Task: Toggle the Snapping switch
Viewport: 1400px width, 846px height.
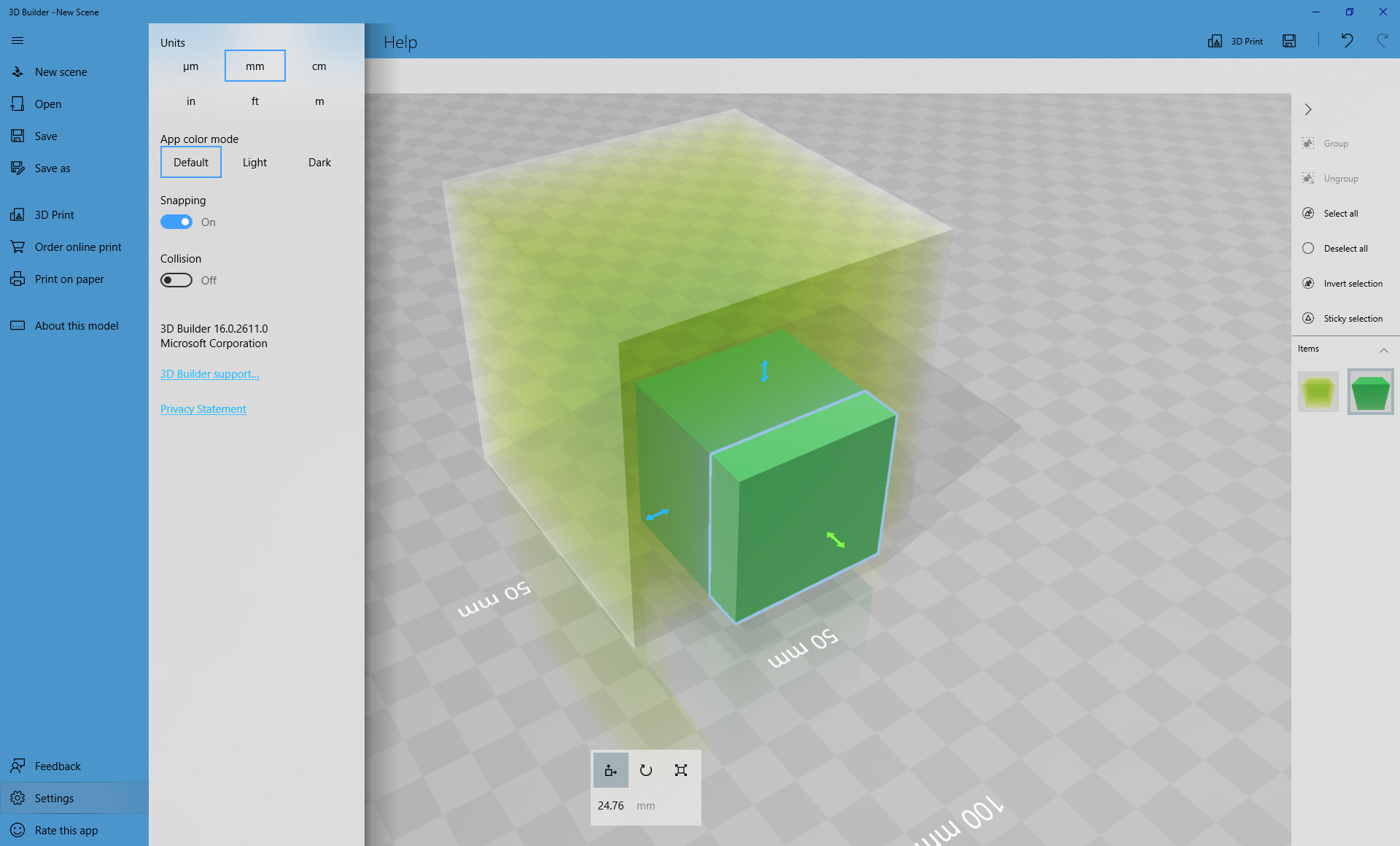Action: pyautogui.click(x=176, y=222)
